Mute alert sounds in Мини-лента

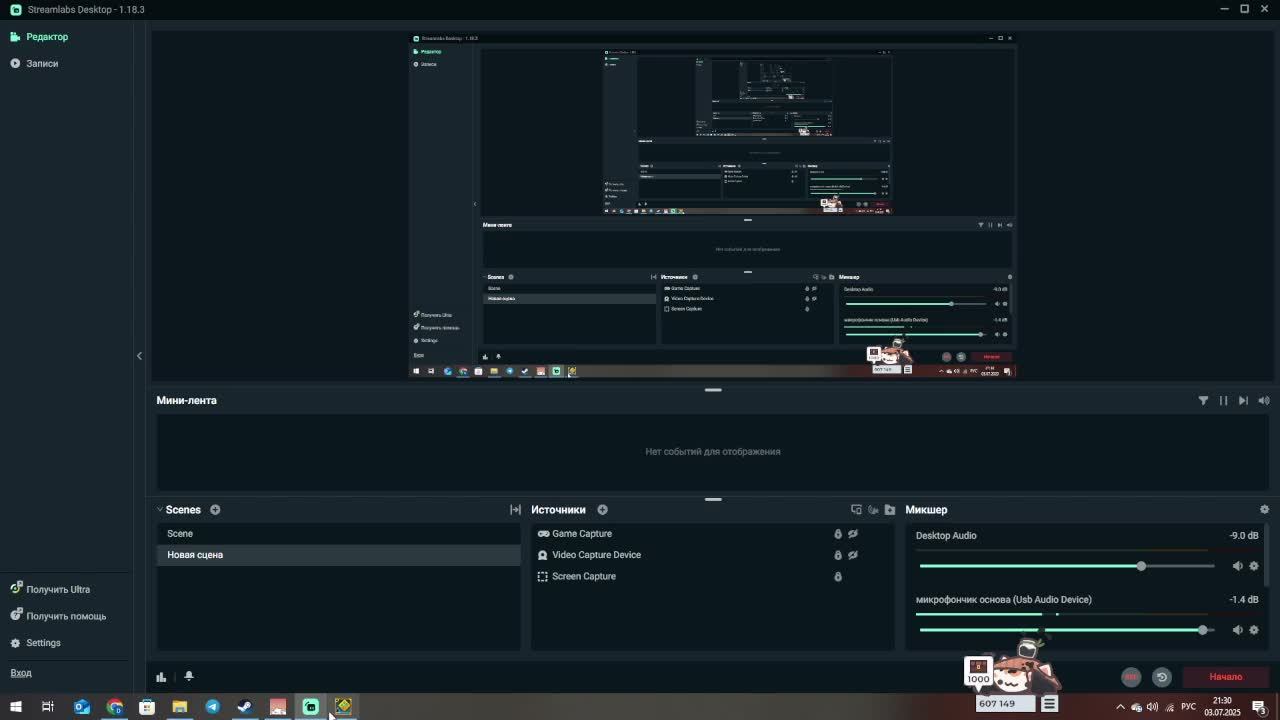1264,400
